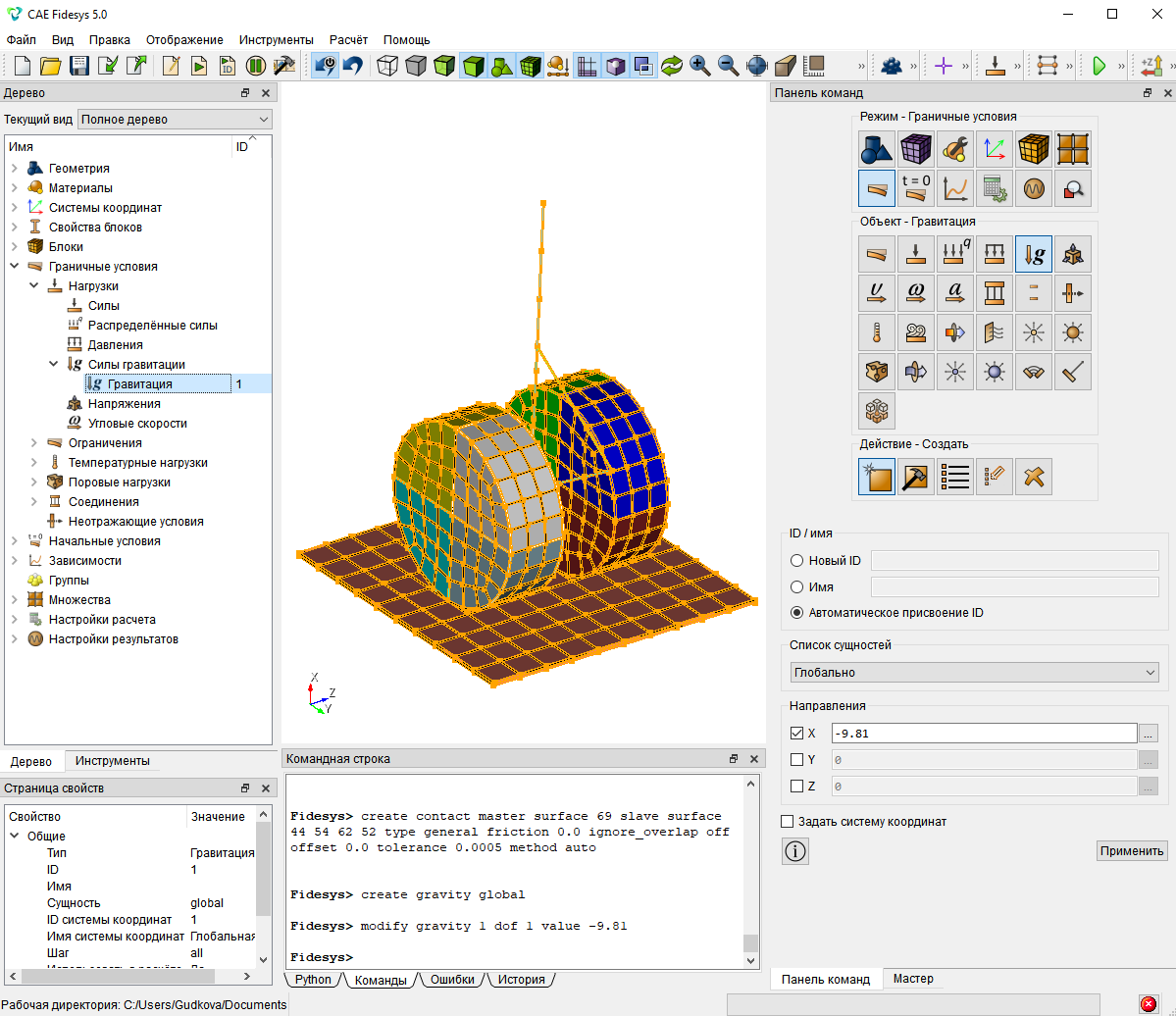Select the Pressure object icon
This screenshot has height=1016, width=1176.
(995, 254)
